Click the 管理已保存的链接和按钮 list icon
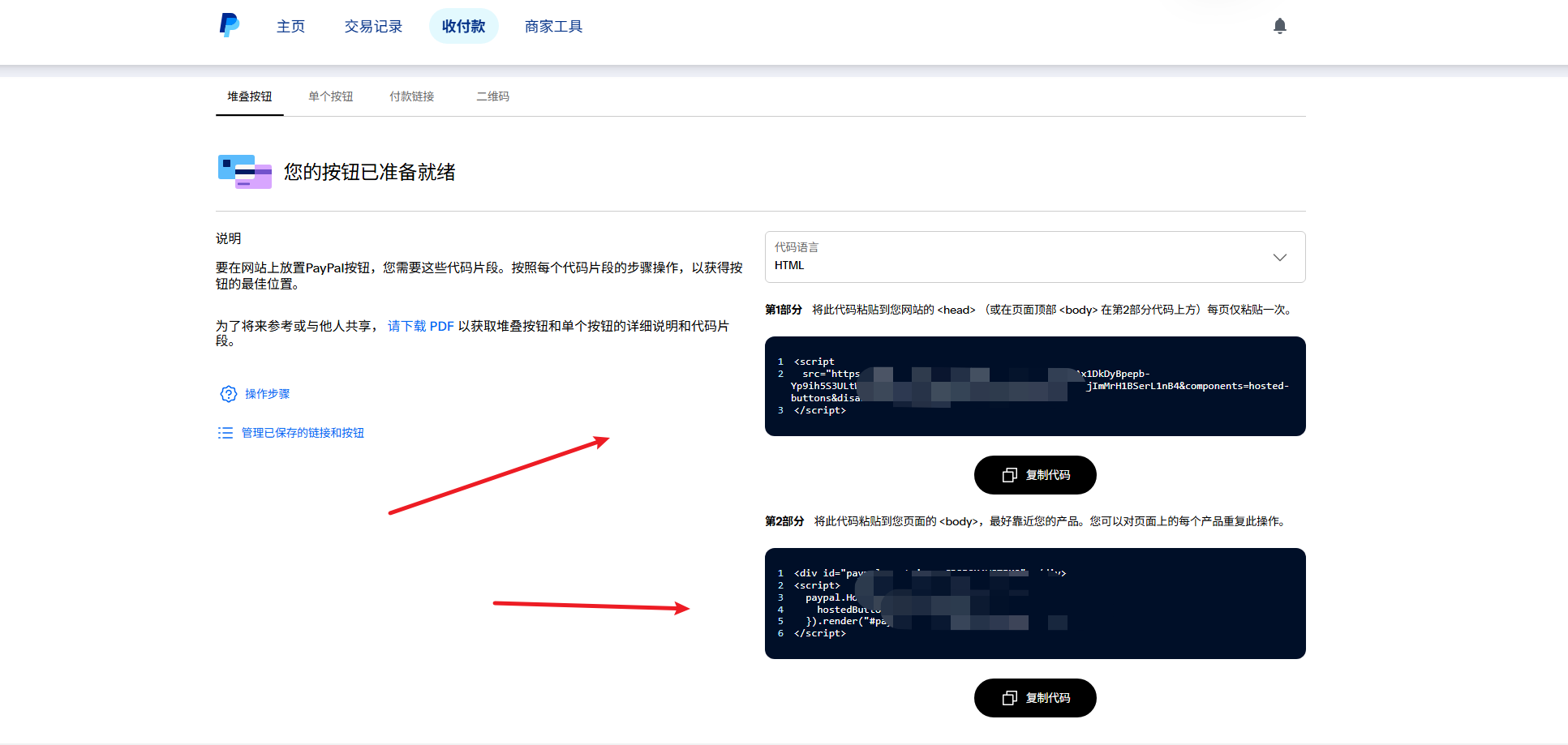The height and width of the screenshot is (745, 1568). point(226,433)
